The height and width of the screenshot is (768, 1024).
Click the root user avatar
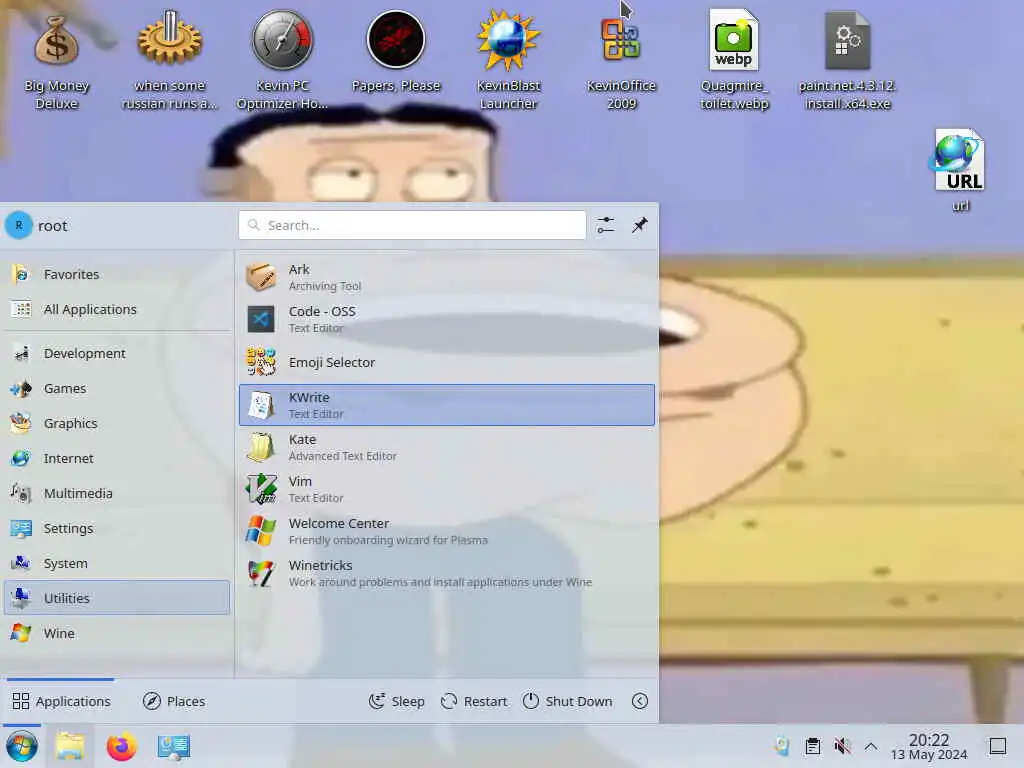pos(19,225)
